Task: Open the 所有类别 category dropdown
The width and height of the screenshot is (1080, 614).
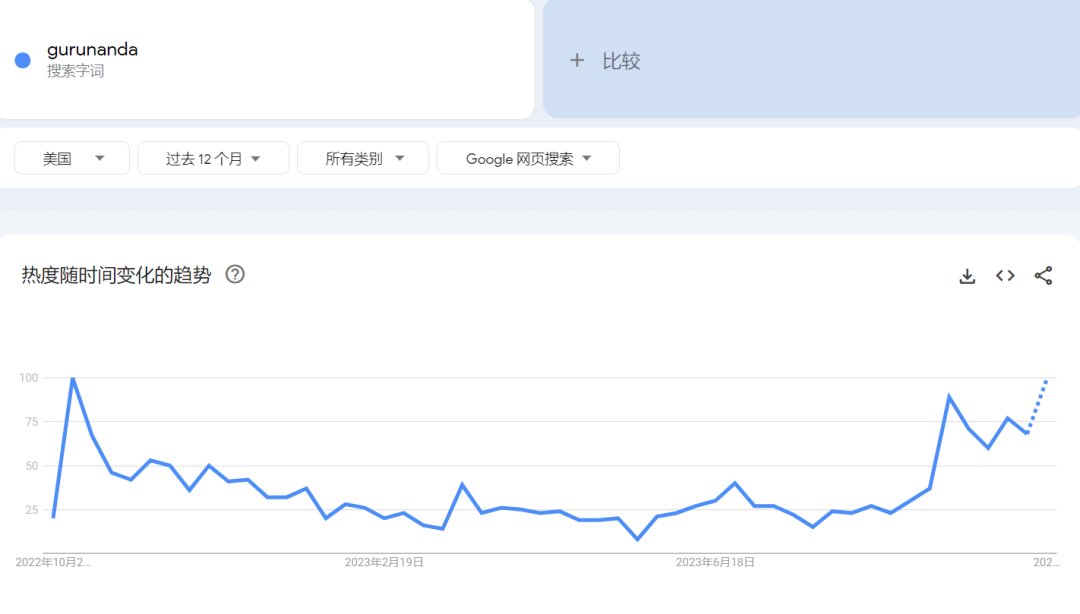Action: 363,158
